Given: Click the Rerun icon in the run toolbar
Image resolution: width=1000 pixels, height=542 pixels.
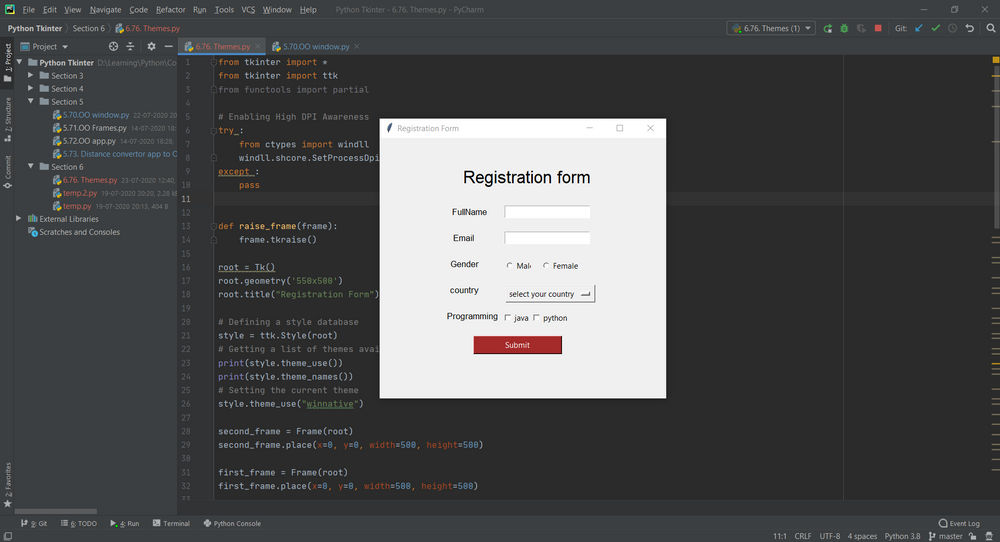Looking at the screenshot, I should 827,28.
